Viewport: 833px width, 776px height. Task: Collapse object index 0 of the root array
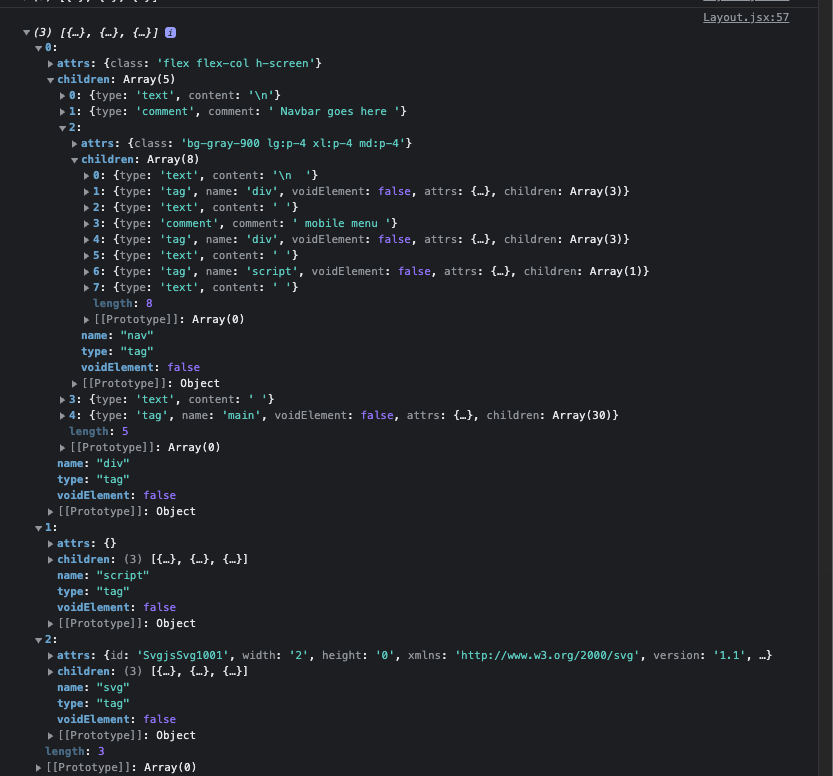pos(38,48)
